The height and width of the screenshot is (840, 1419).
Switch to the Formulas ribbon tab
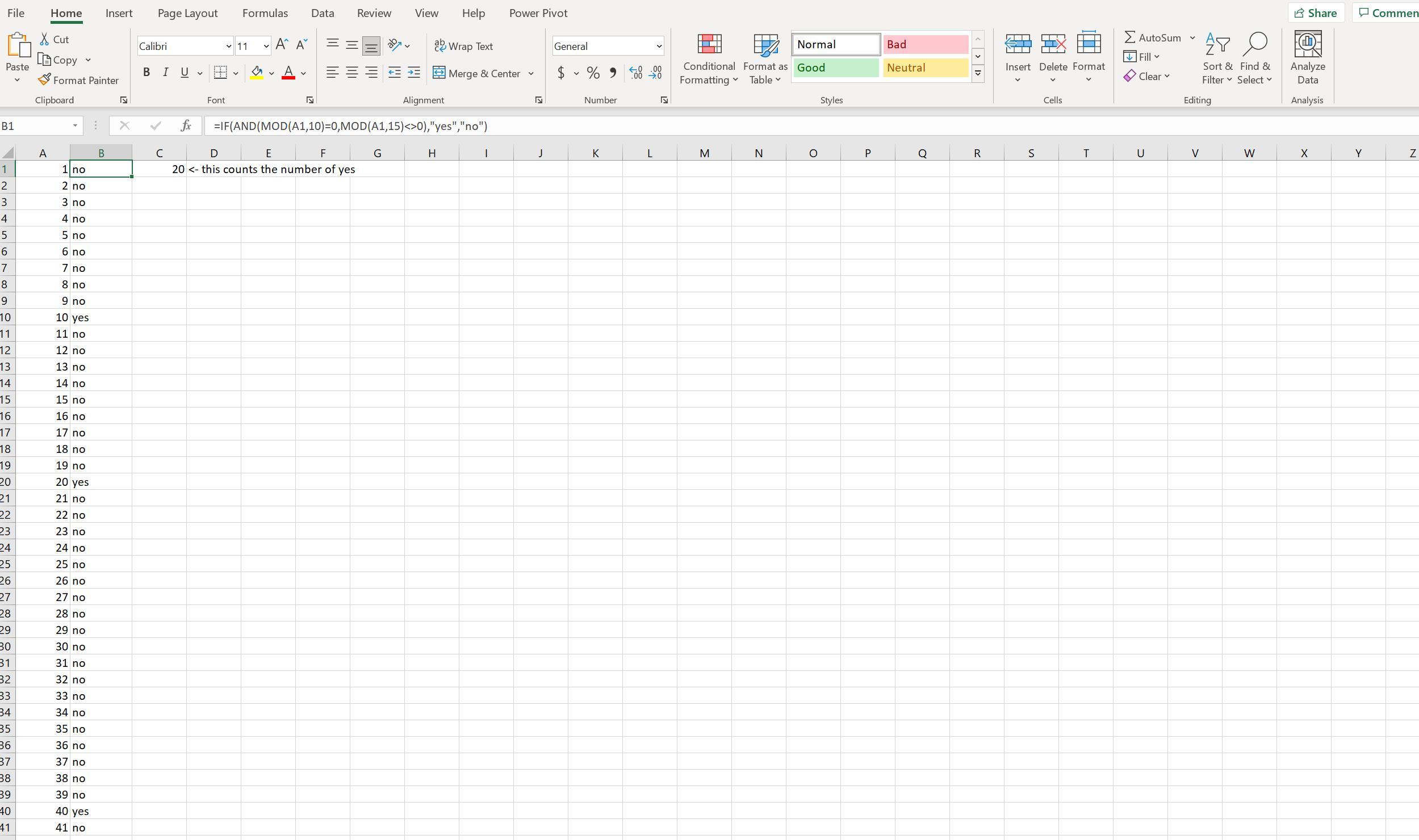[265, 13]
